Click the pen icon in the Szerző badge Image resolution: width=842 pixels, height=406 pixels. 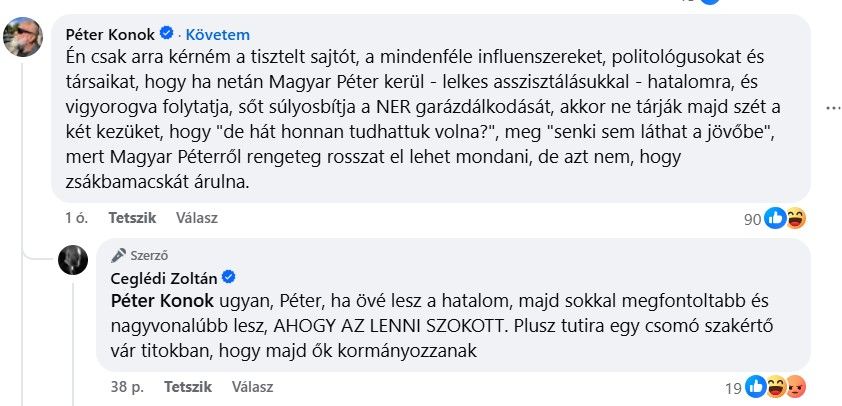coord(118,255)
